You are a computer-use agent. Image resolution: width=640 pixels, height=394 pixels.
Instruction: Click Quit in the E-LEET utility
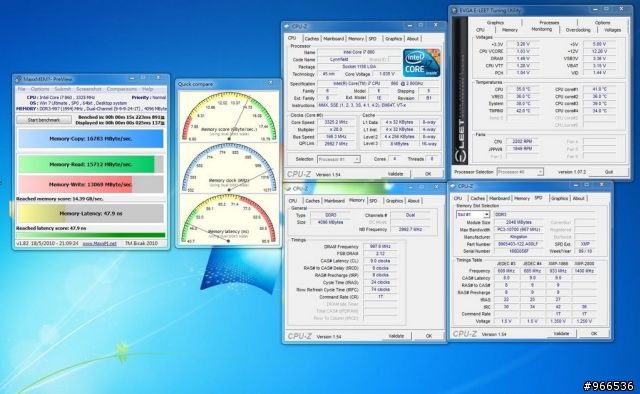tap(609, 172)
